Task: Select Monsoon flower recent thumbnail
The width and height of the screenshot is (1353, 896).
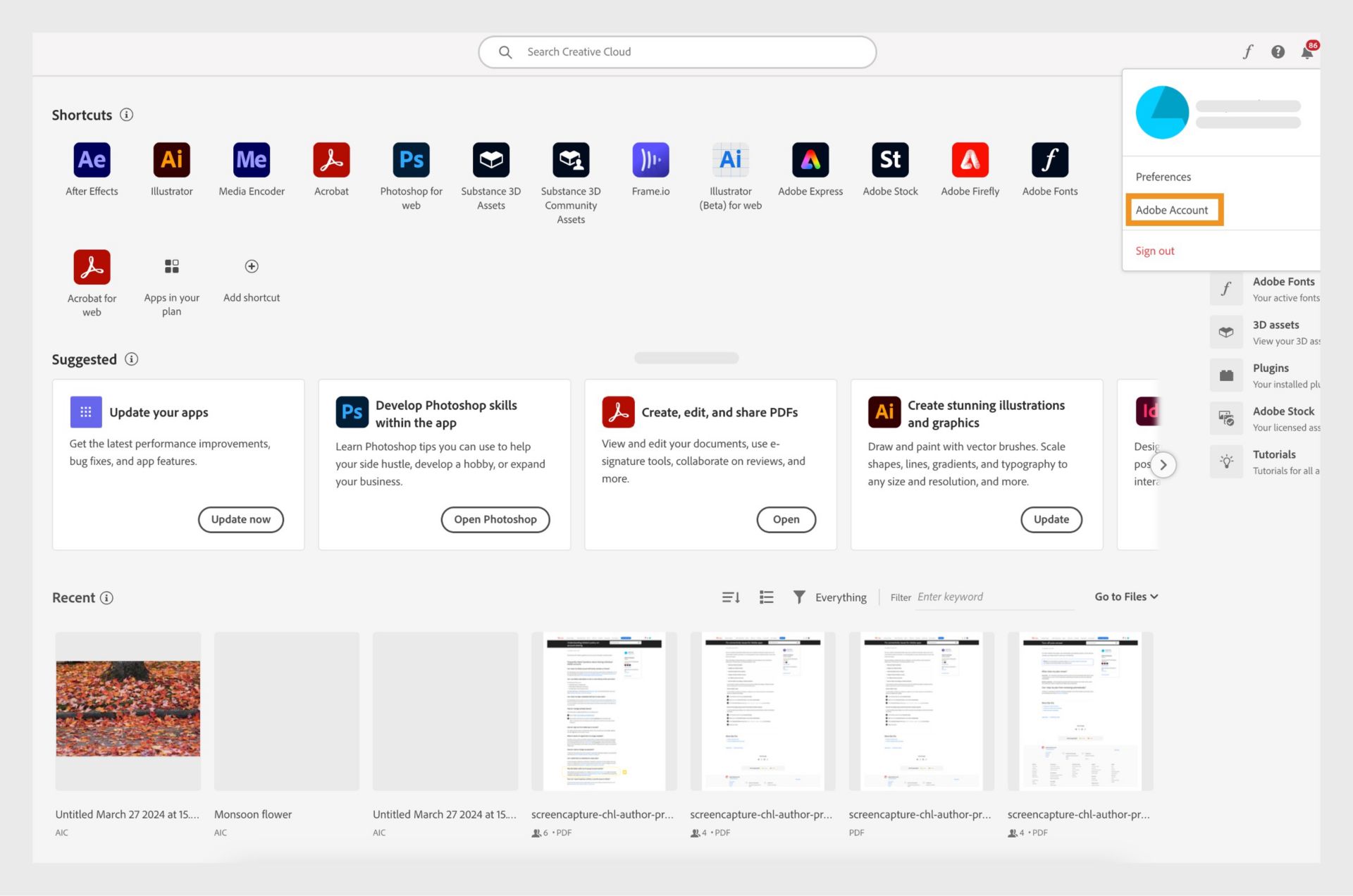Action: [286, 710]
